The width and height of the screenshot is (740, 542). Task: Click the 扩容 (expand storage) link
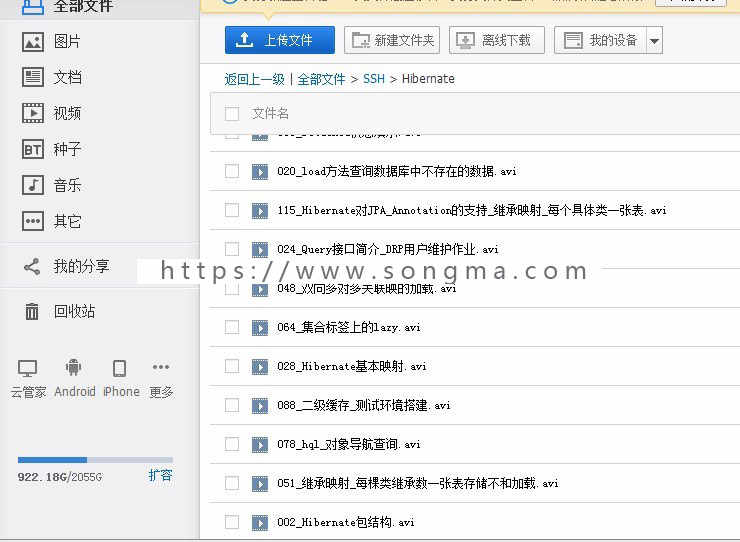click(x=160, y=475)
